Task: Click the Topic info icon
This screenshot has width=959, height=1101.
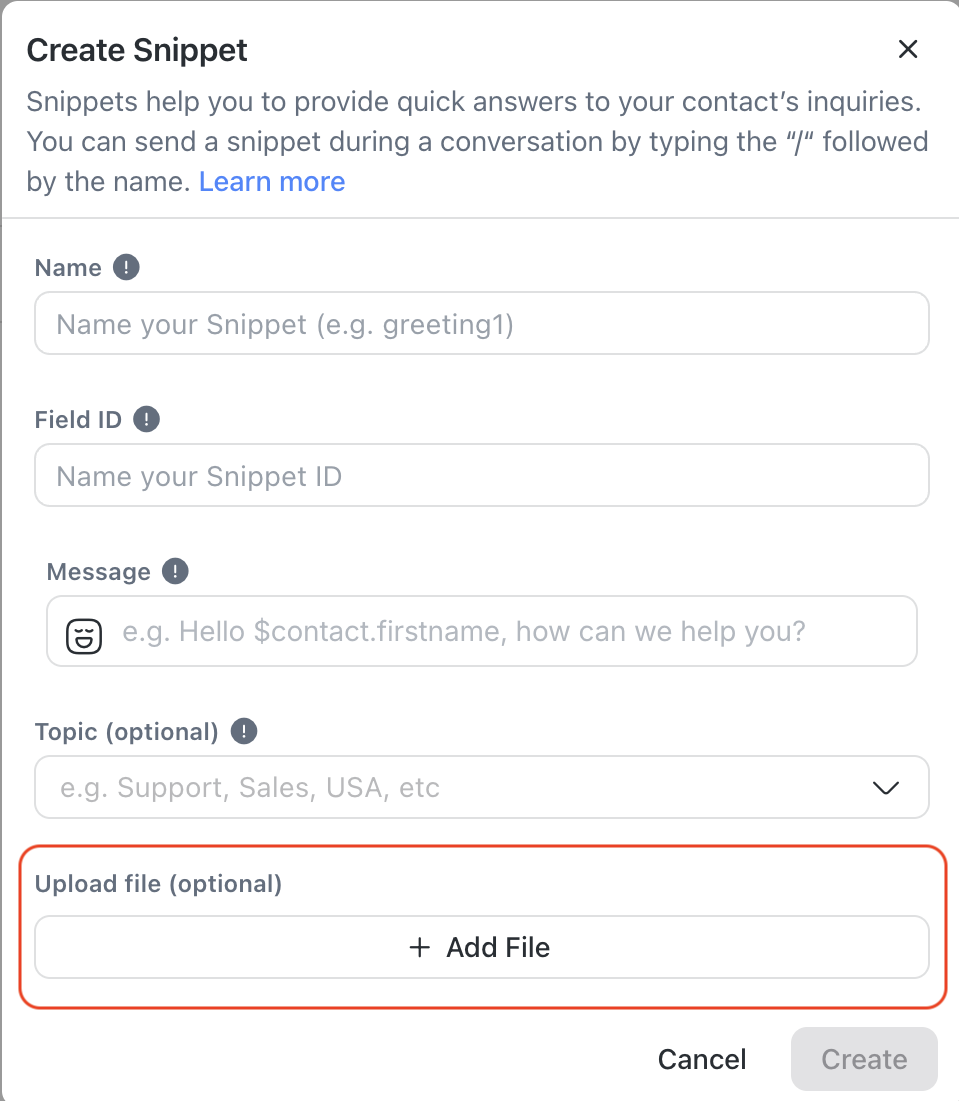Action: tap(243, 732)
